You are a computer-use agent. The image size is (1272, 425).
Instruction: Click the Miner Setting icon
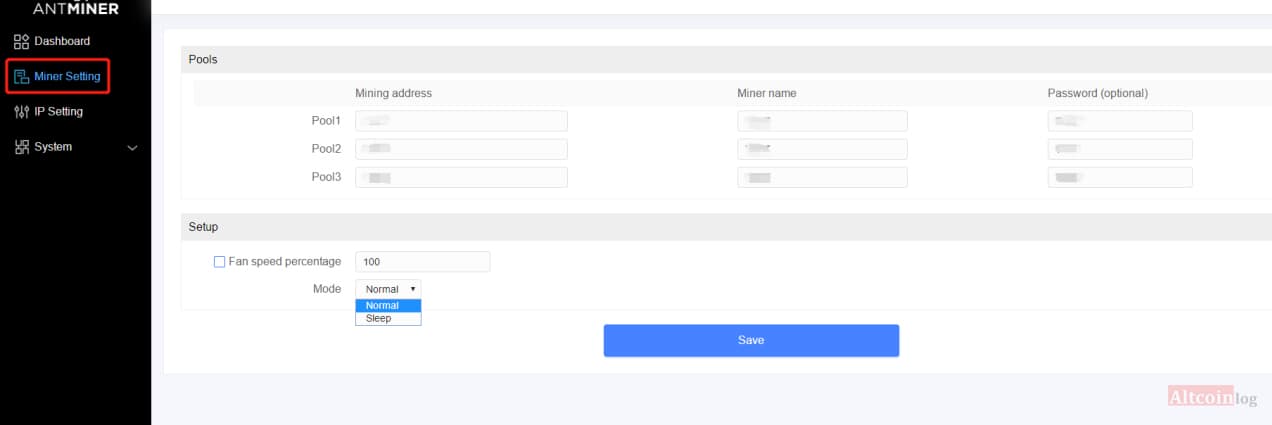tap(22, 76)
